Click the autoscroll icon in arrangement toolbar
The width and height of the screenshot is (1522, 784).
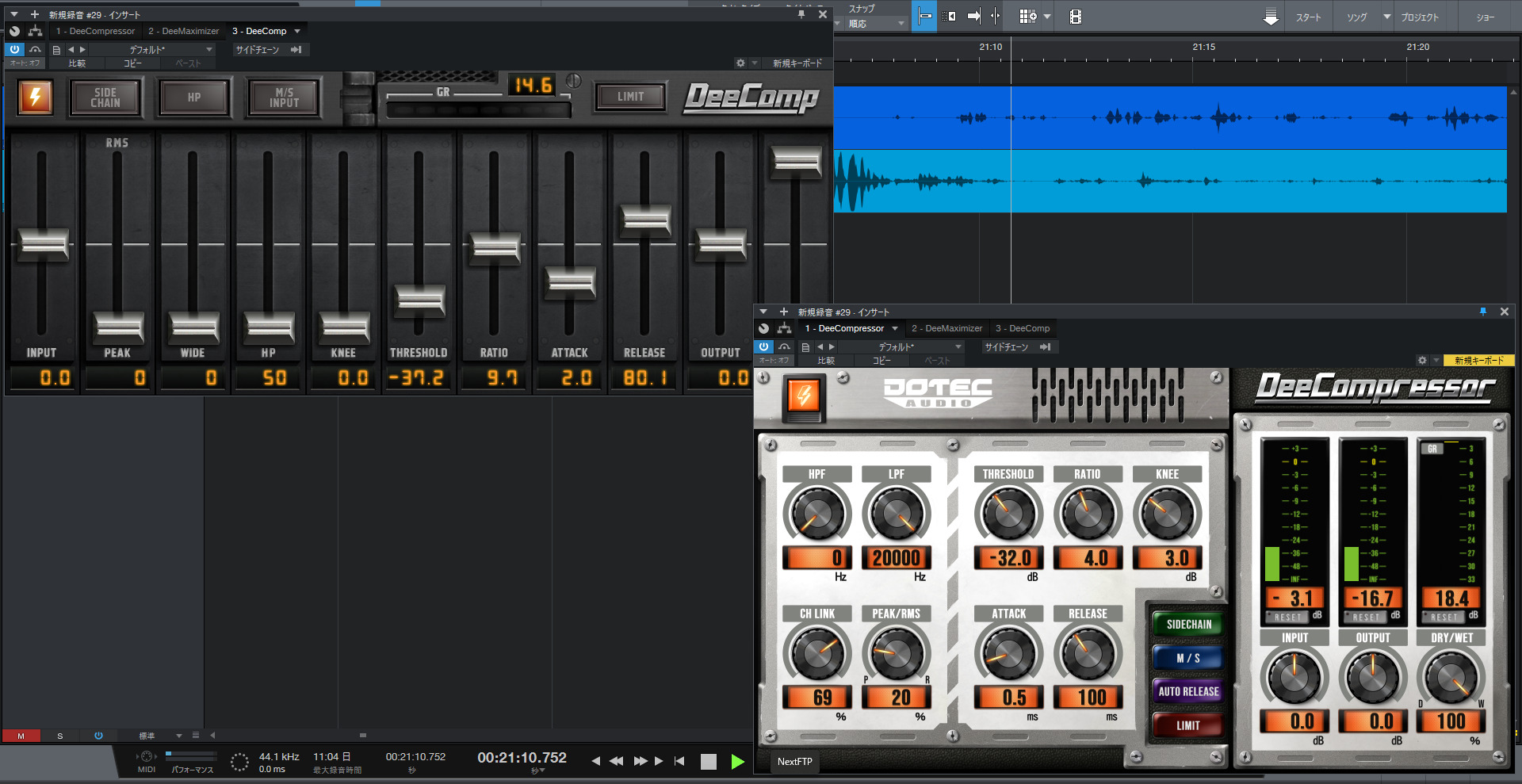(974, 16)
